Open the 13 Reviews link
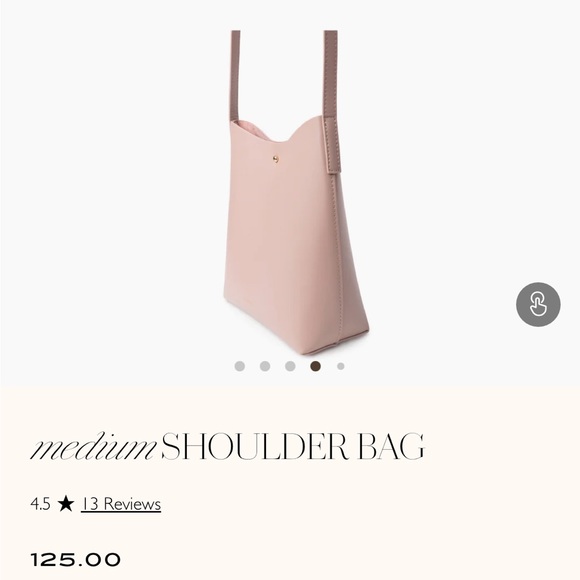The image size is (580, 580). (121, 504)
